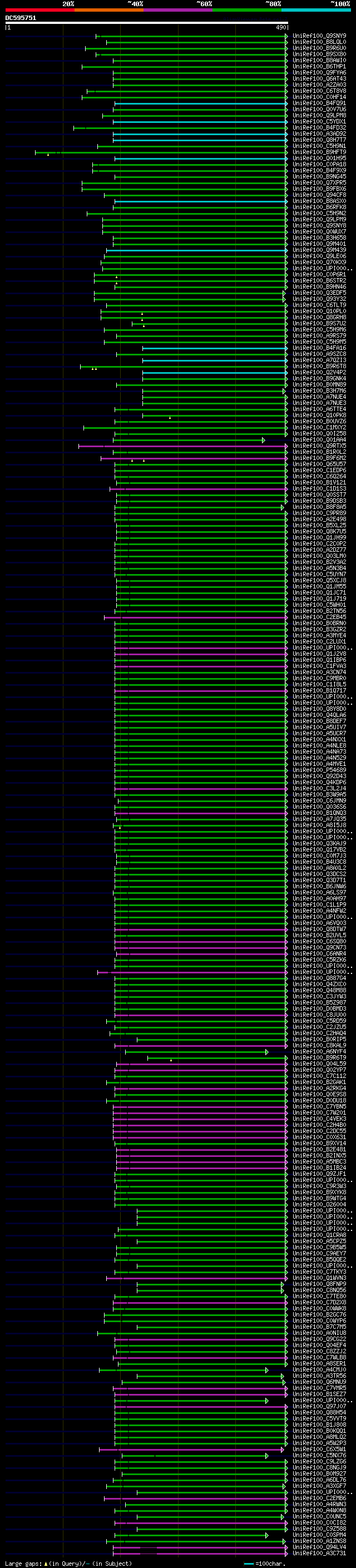Viewport: 356px width, 1568px height.
Task: Select hit label UniRef100_C0HF14
Action: pos(319,97)
